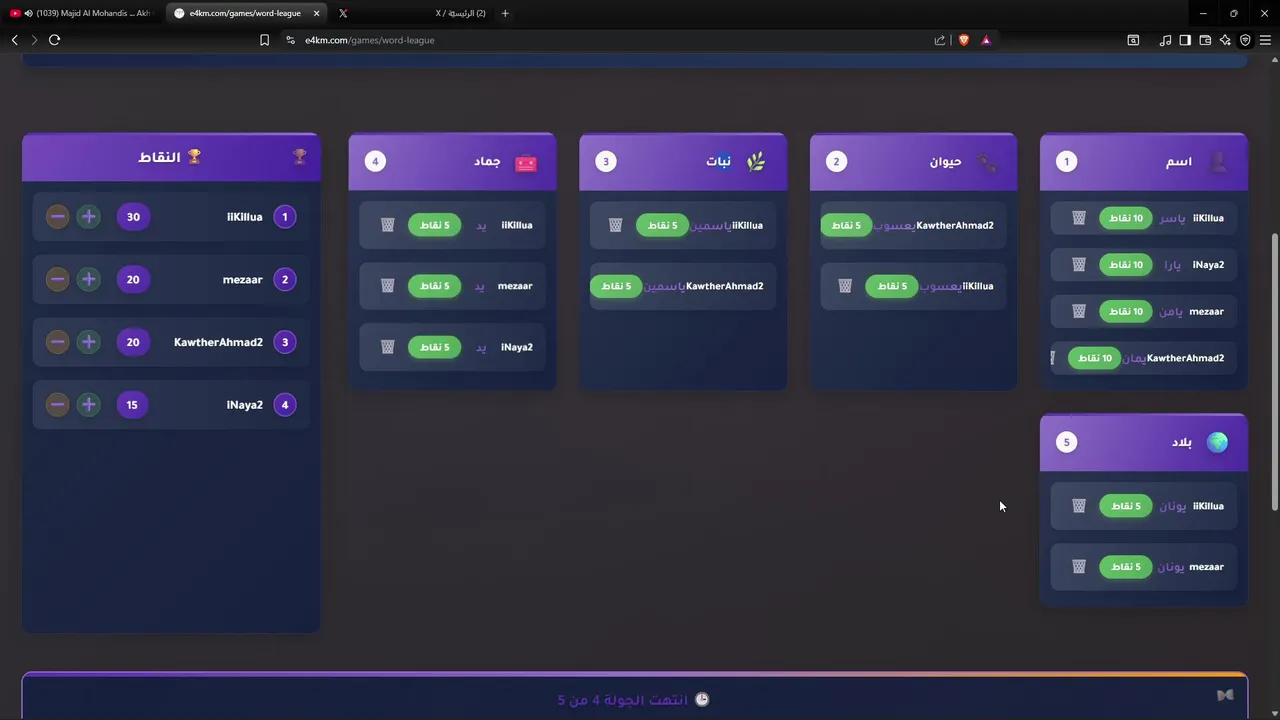The image size is (1280, 720).
Task: Subtract points from iiKillua's score
Action: 58,217
